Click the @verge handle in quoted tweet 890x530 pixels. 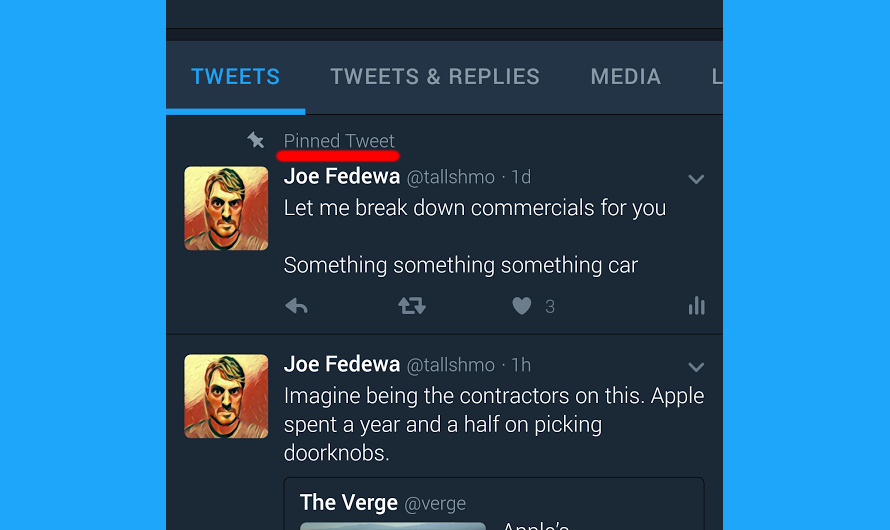435,503
